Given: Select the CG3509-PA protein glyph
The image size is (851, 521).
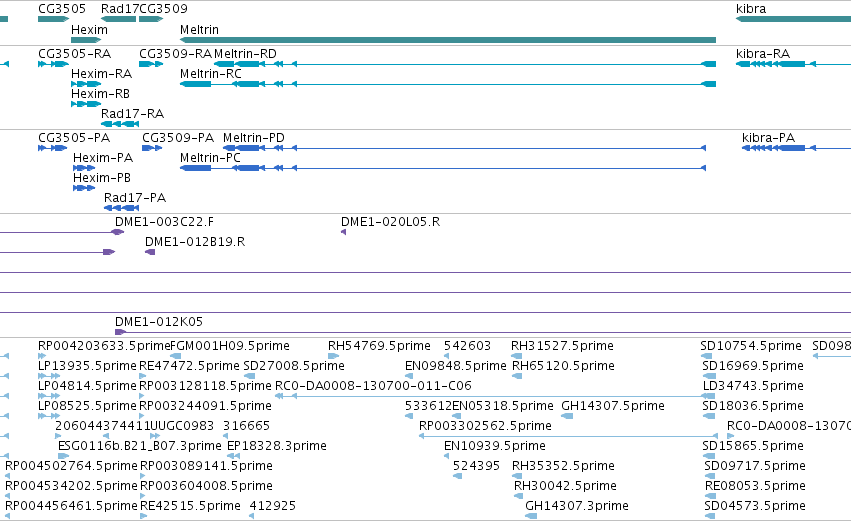Looking at the screenshot, I should coord(152,148).
